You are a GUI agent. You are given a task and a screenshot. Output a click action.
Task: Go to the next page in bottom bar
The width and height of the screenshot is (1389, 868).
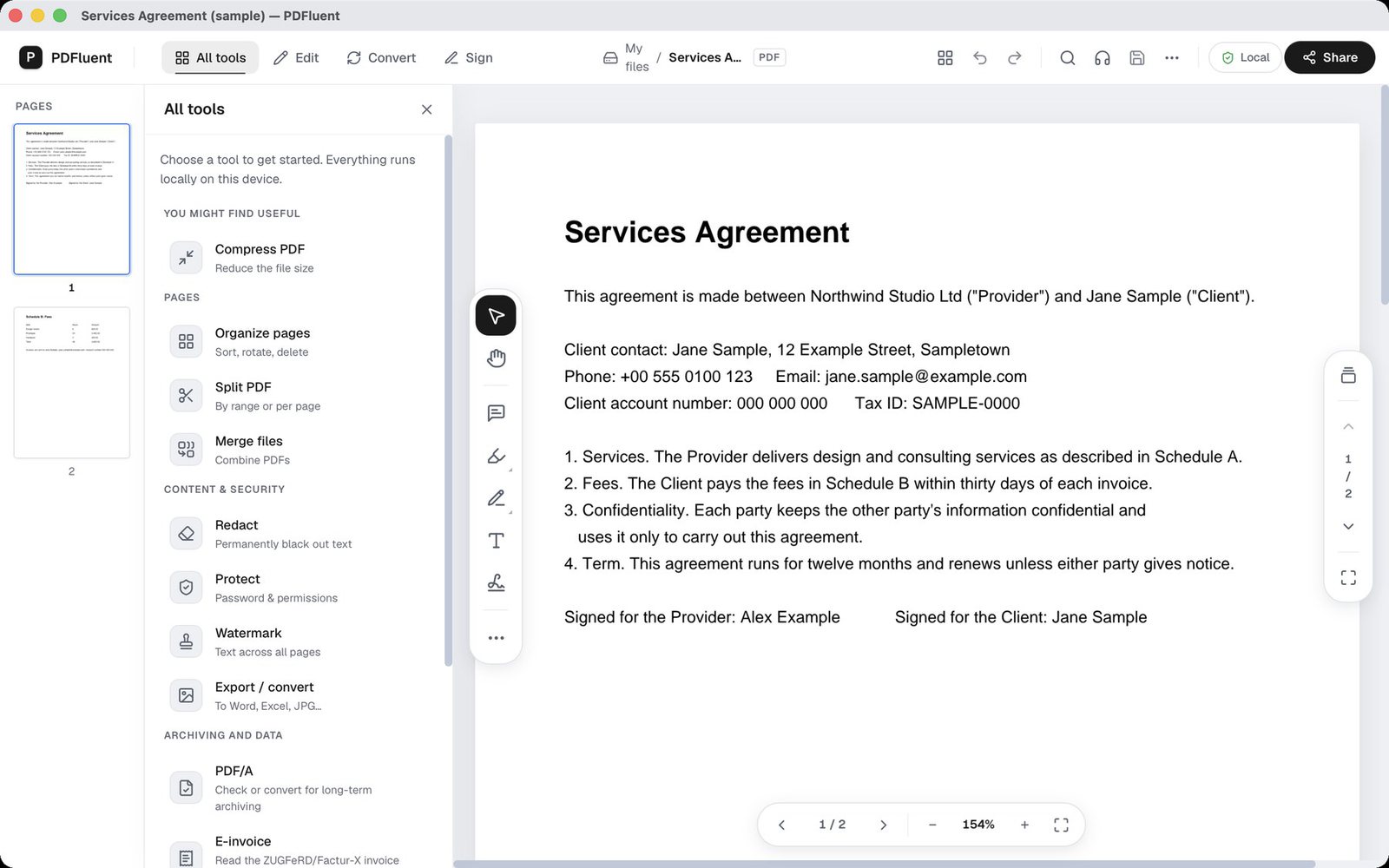(x=883, y=825)
